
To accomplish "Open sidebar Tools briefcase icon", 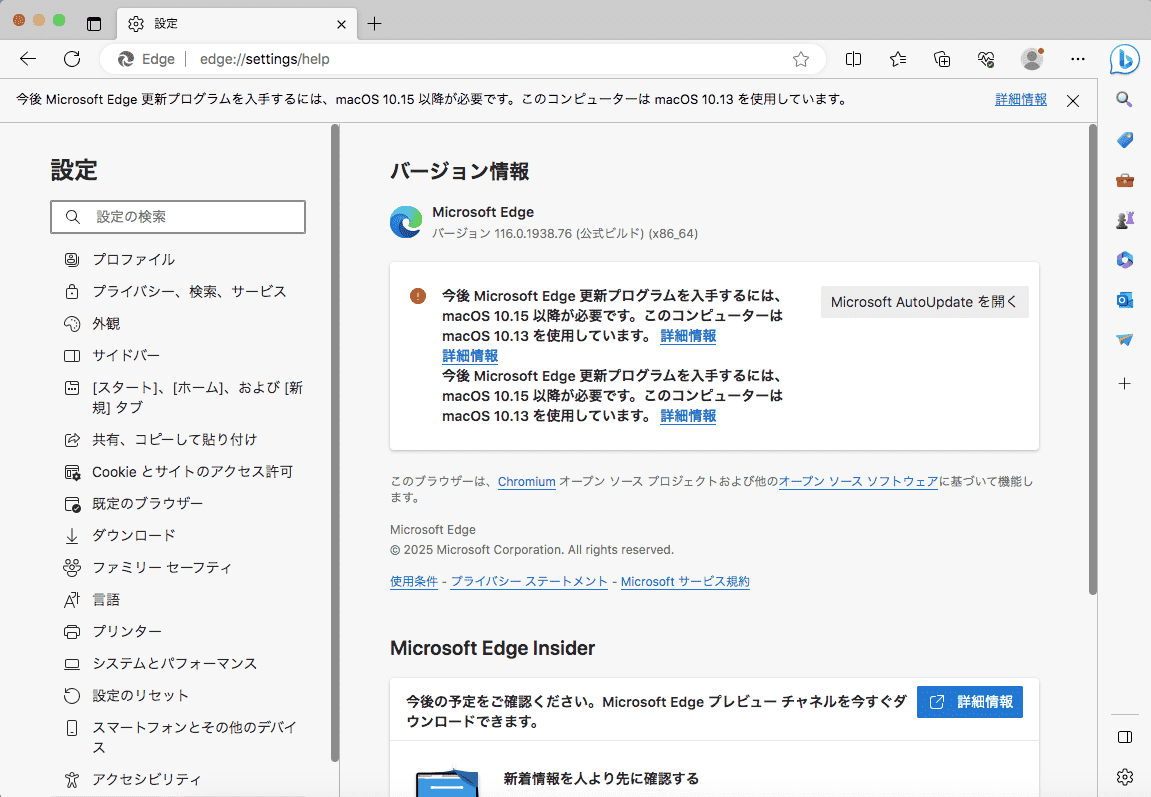I will point(1125,180).
